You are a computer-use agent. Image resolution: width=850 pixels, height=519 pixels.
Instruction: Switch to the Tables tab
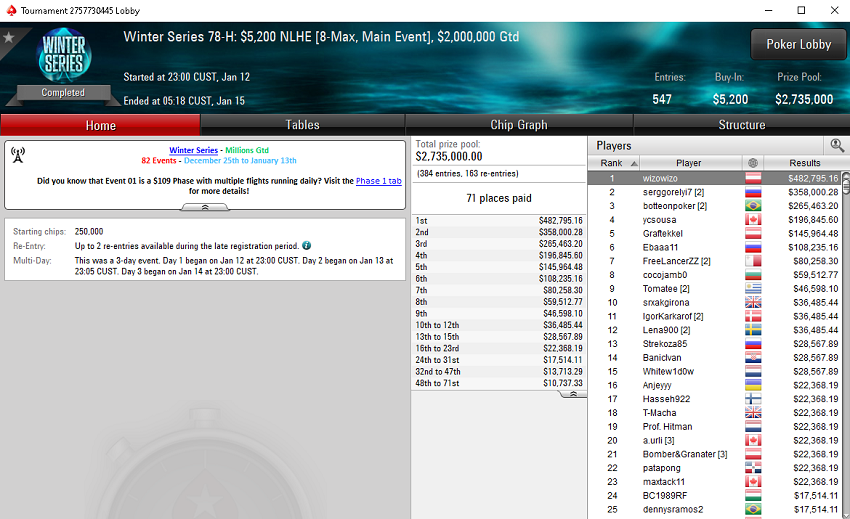302,125
